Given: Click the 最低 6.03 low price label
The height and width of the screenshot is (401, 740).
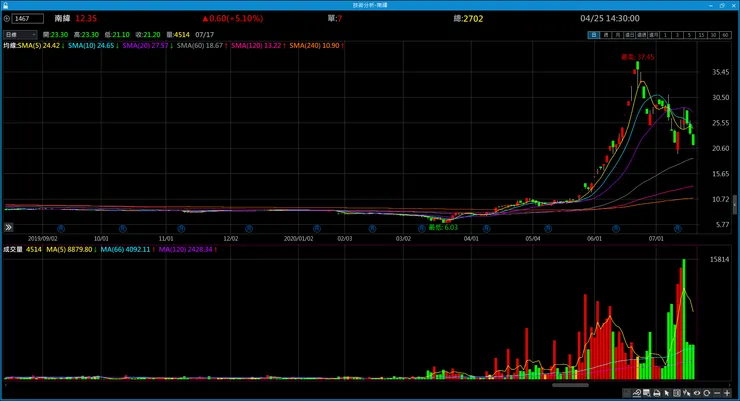Looking at the screenshot, I should [x=443, y=227].
